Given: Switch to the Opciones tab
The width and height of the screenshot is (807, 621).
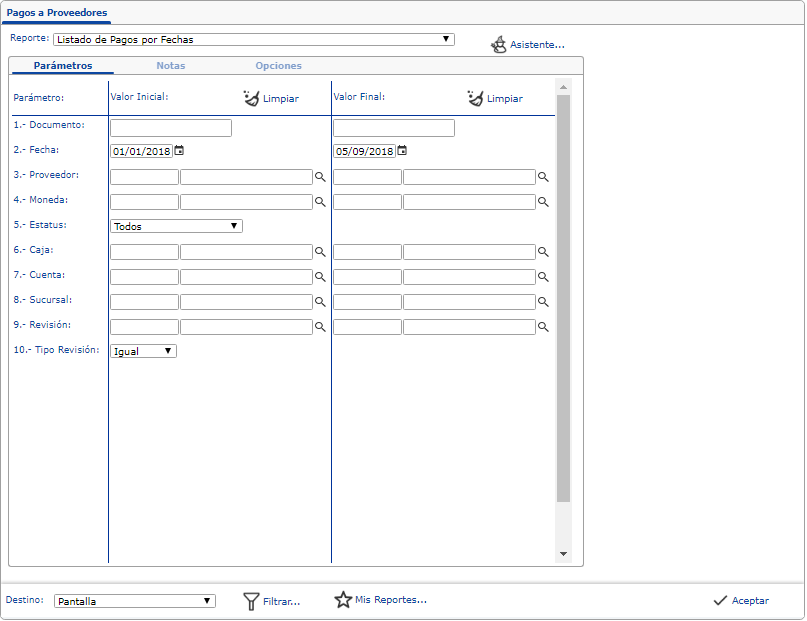Looking at the screenshot, I should 278,66.
